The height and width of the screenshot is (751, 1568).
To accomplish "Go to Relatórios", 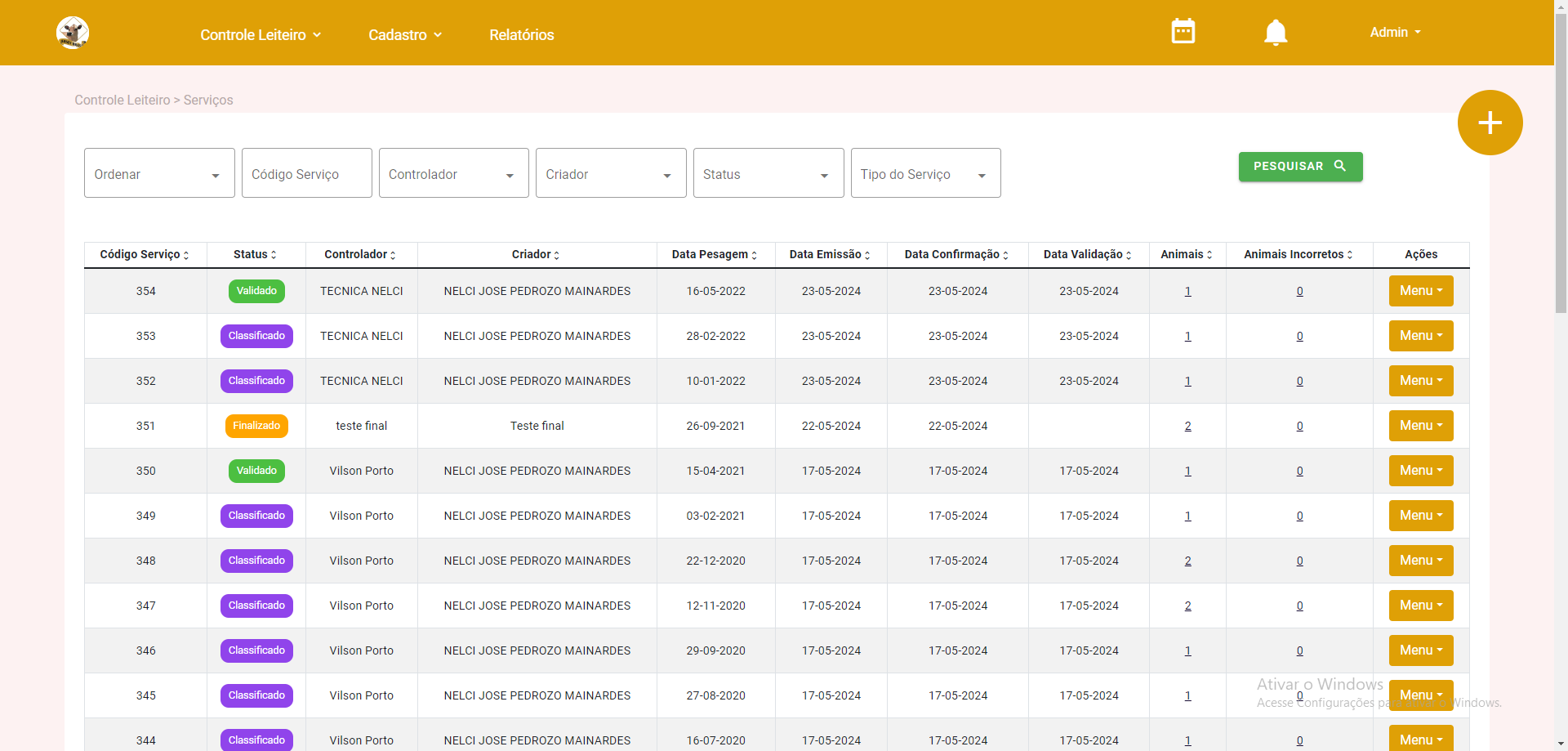I will (x=521, y=35).
